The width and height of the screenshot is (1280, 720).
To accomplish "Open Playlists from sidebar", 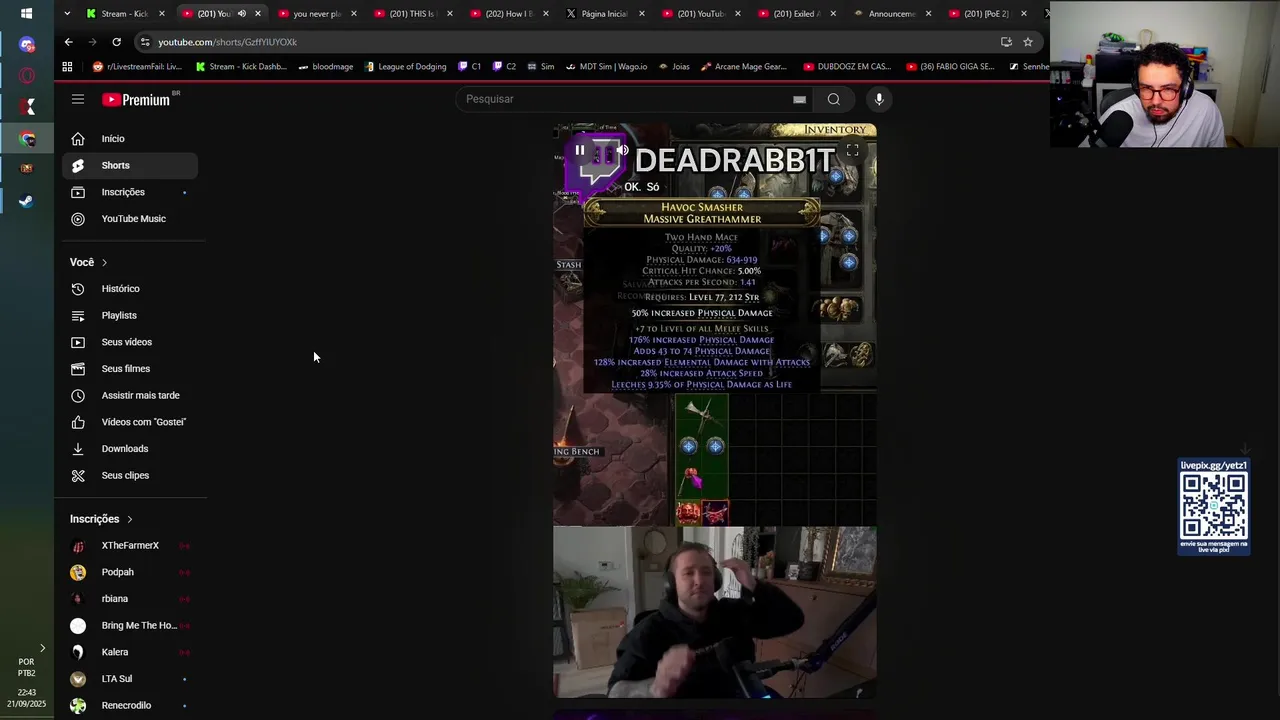I will coord(130,316).
